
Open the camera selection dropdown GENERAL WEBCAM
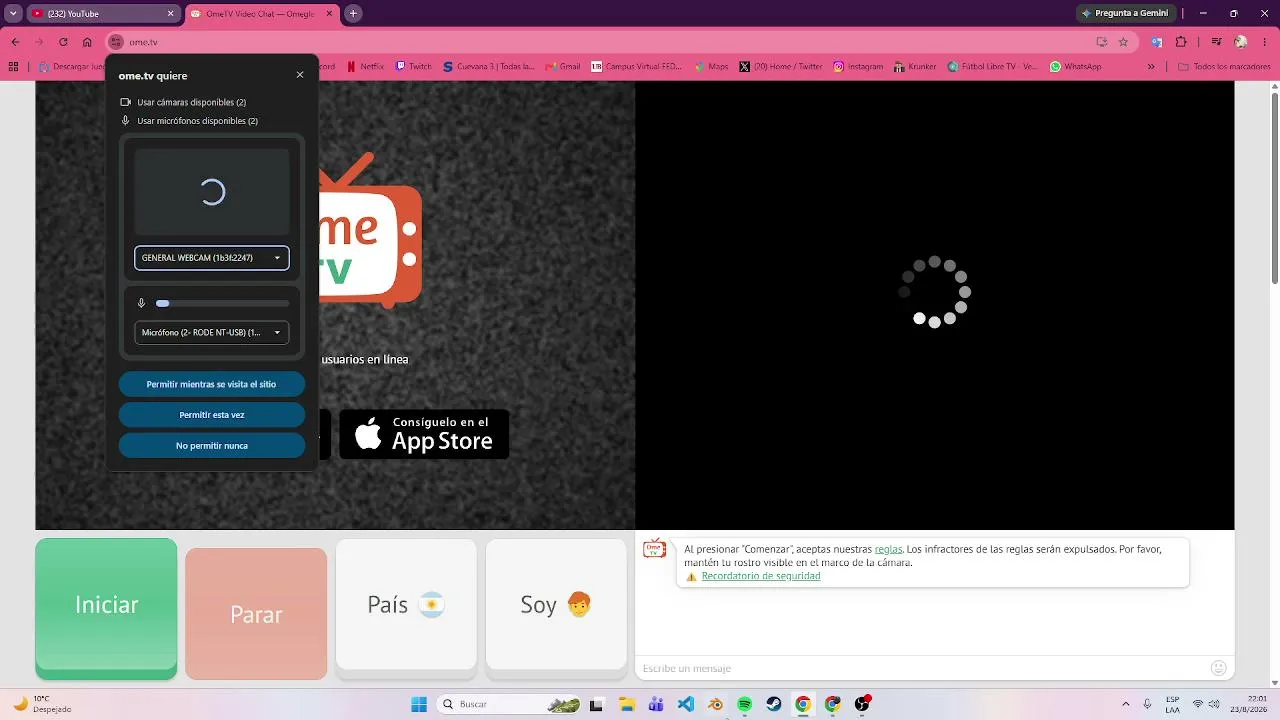click(212, 258)
